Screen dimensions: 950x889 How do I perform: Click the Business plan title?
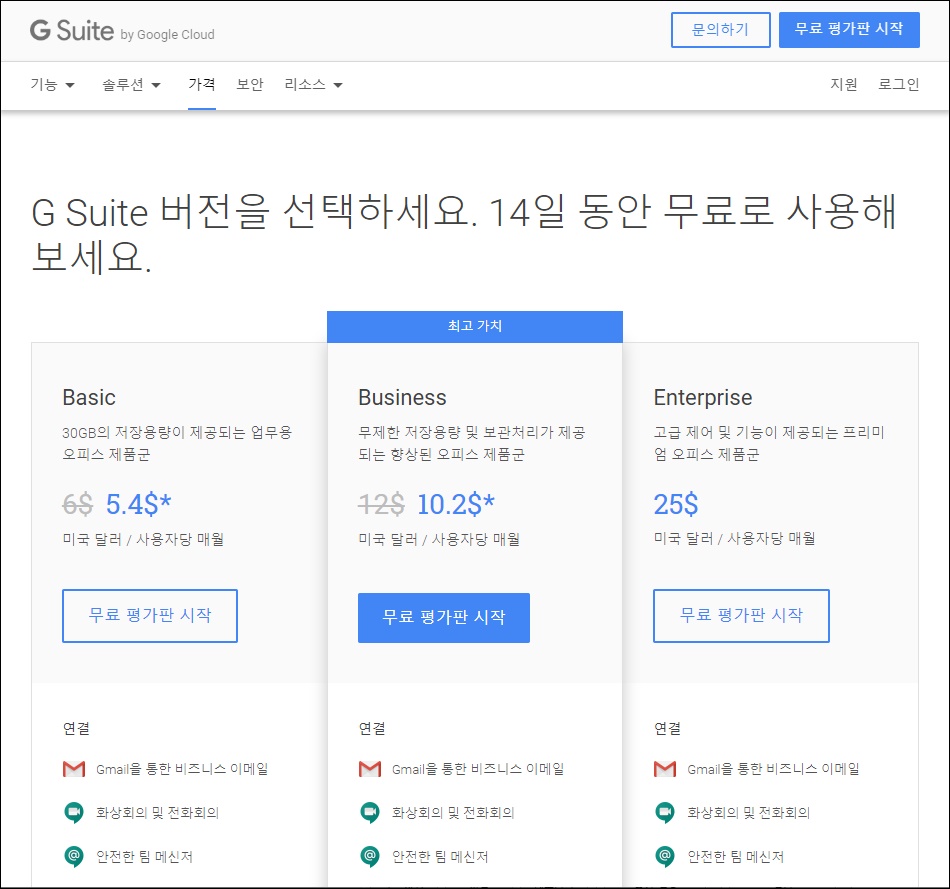coord(402,398)
